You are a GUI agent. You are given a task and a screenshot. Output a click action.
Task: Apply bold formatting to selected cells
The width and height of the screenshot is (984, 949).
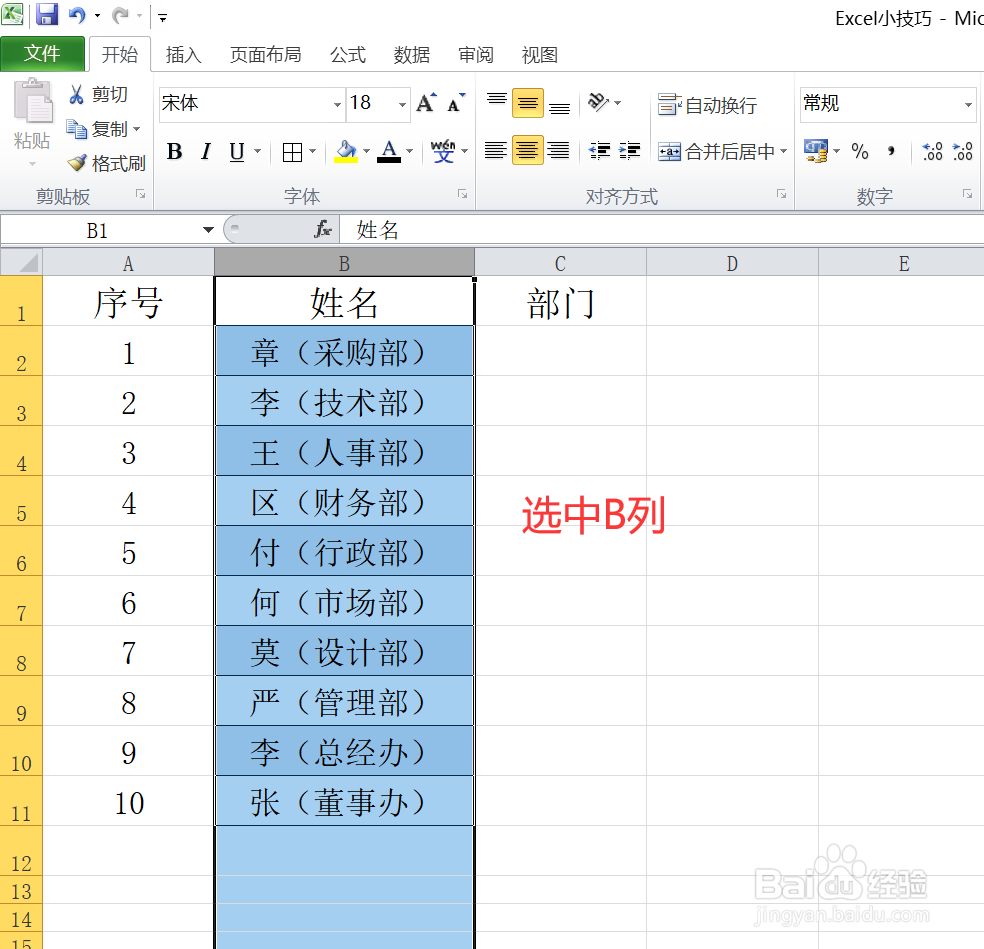(174, 151)
